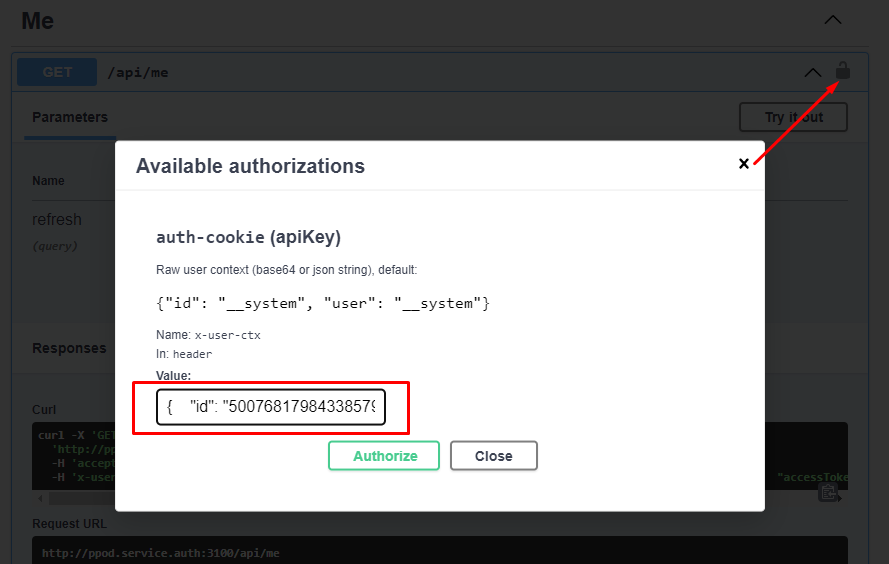The width and height of the screenshot is (889, 564).
Task: Click the curl block's left scroll arrow
Action: tap(41, 498)
